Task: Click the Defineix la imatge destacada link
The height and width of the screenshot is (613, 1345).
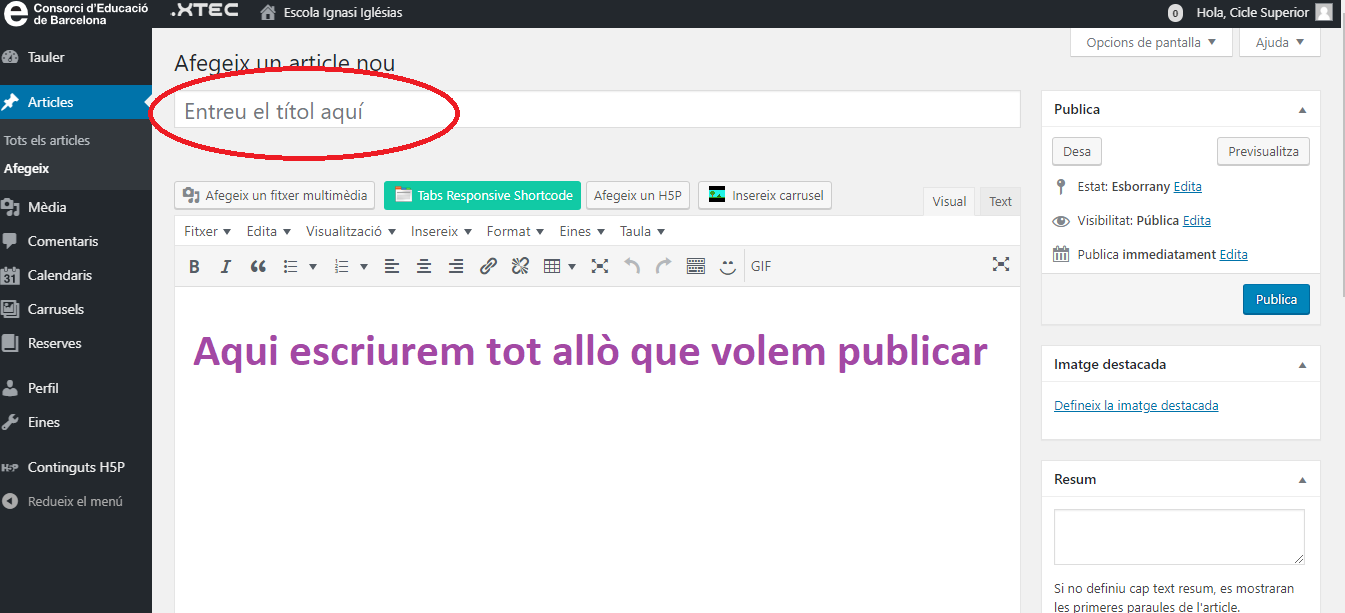Action: [x=1136, y=405]
